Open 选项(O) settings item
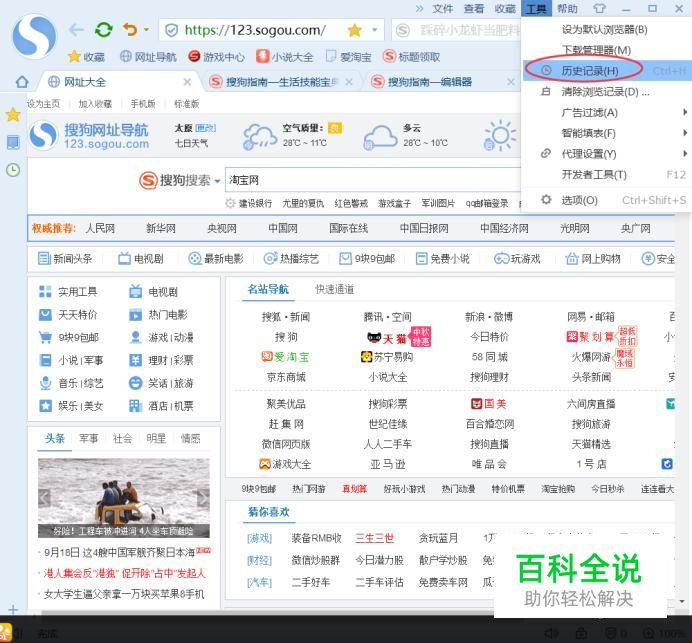Image resolution: width=692 pixels, height=643 pixels. pyautogui.click(x=604, y=200)
